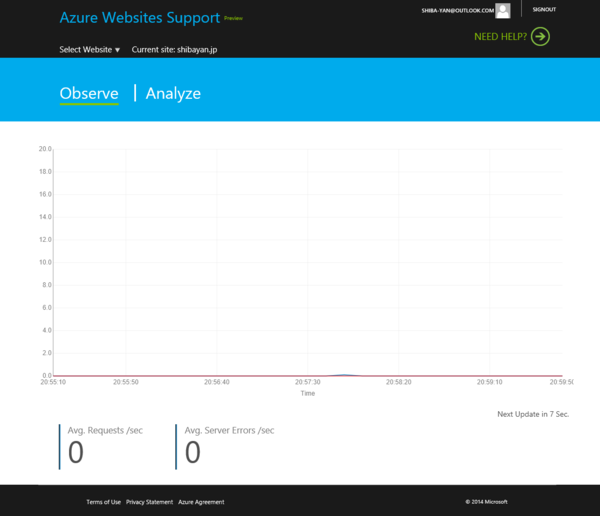This screenshot has width=600, height=516.
Task: Click the Next Update countdown text
Action: click(533, 414)
